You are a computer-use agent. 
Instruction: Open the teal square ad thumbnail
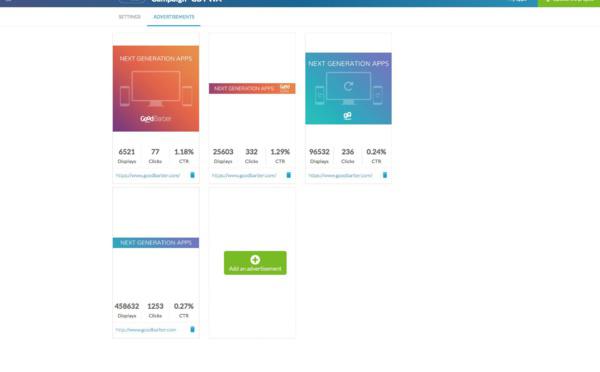pos(348,88)
